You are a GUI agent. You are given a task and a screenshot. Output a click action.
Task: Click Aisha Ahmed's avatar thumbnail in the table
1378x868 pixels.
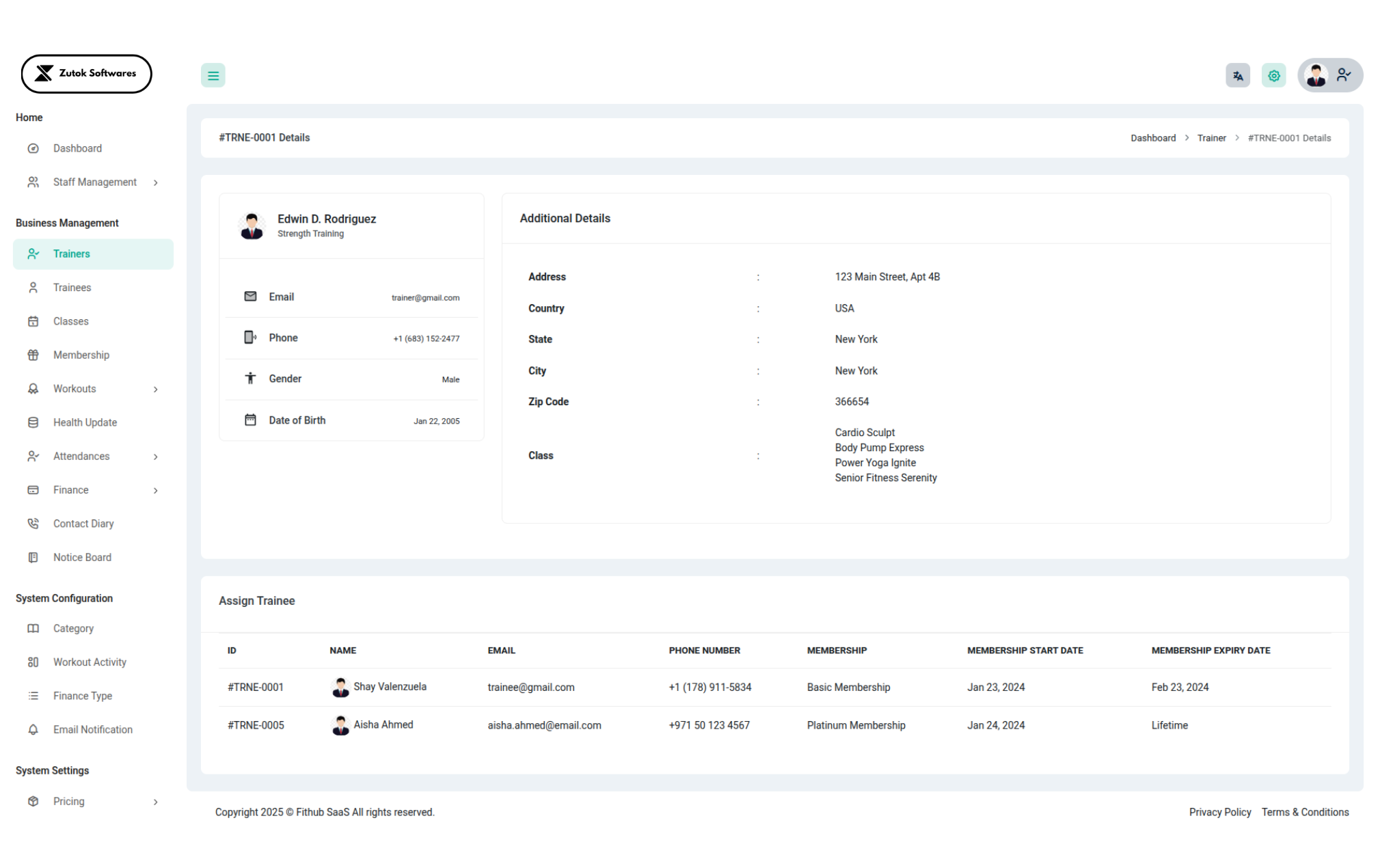pos(340,725)
